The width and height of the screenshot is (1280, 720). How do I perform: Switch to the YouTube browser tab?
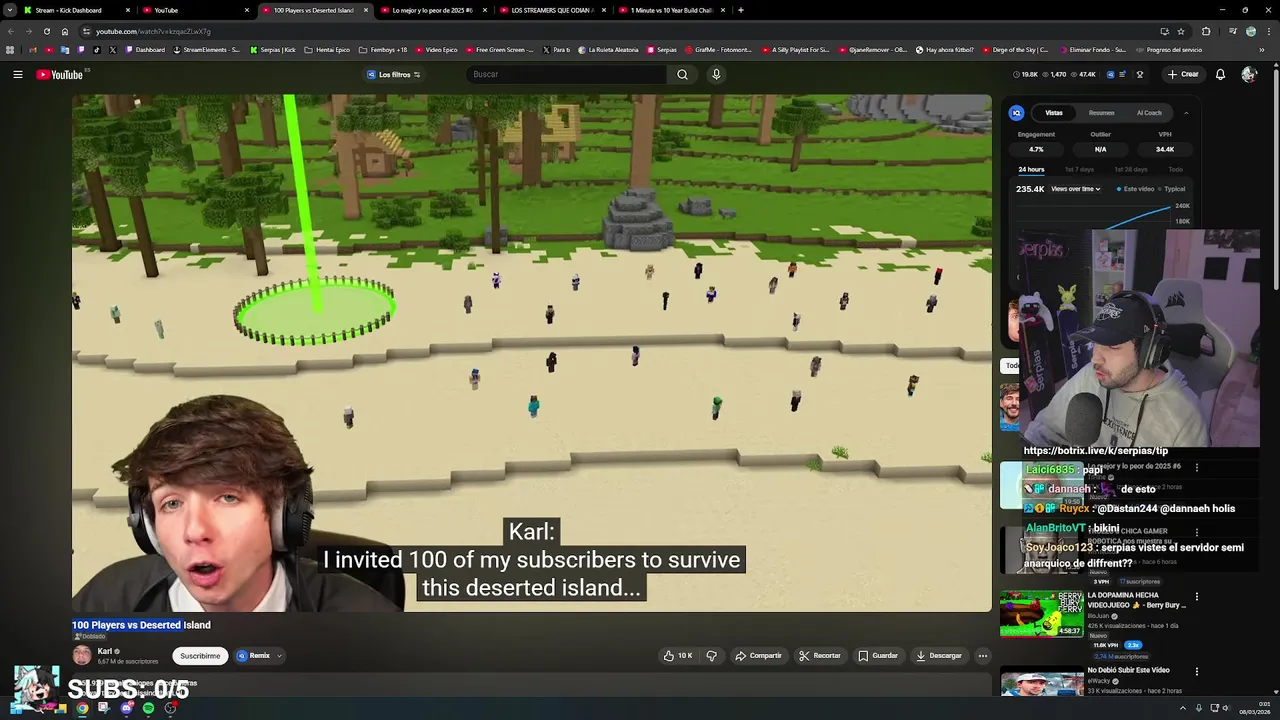(195, 10)
